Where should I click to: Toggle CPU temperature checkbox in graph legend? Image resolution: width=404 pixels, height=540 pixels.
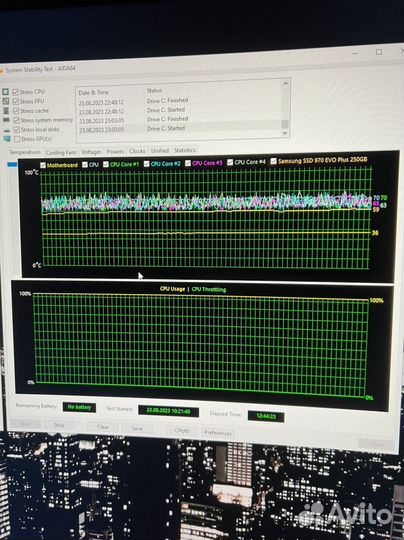pyautogui.click(x=85, y=165)
